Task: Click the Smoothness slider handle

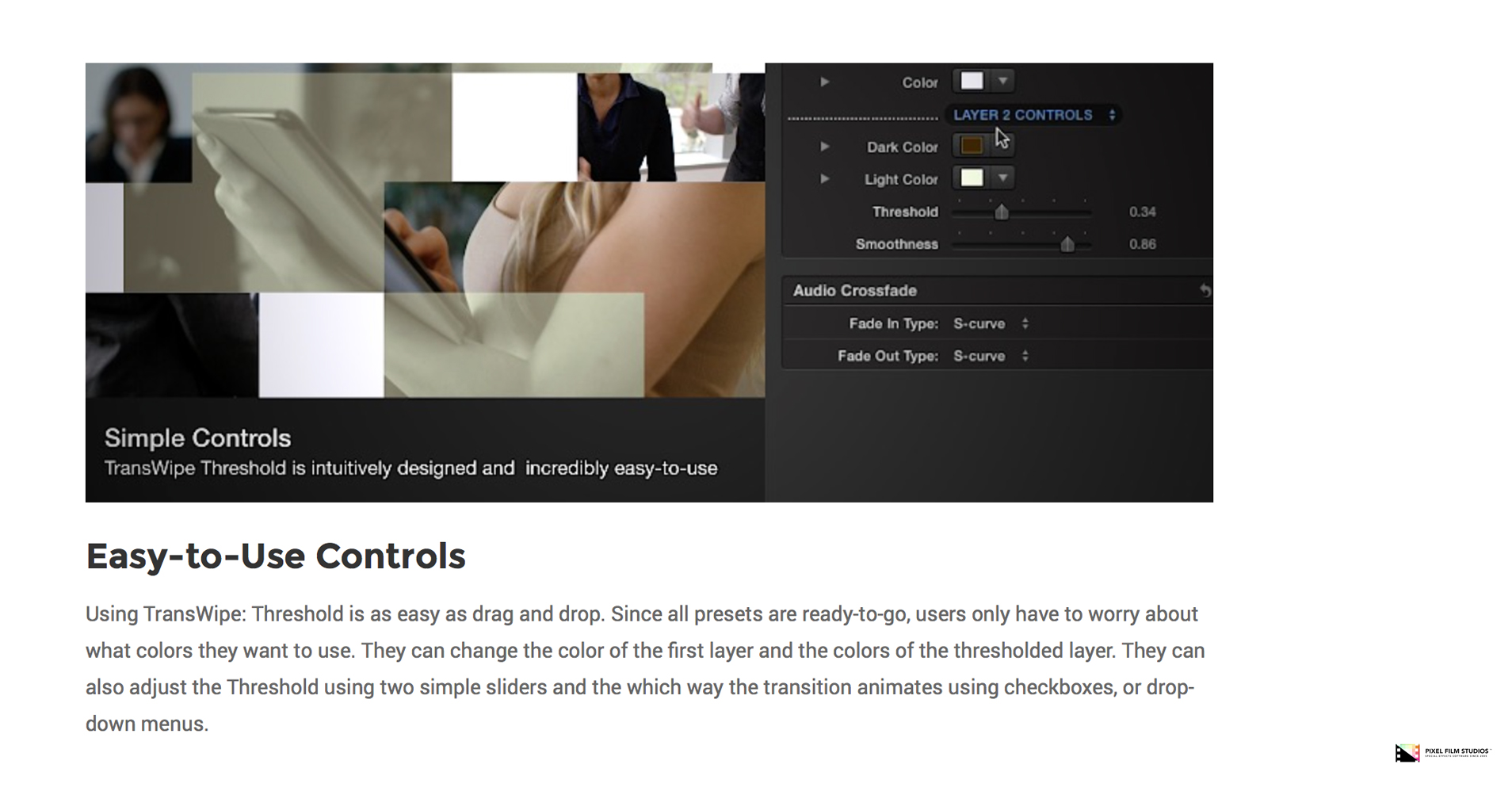Action: pos(1067,244)
